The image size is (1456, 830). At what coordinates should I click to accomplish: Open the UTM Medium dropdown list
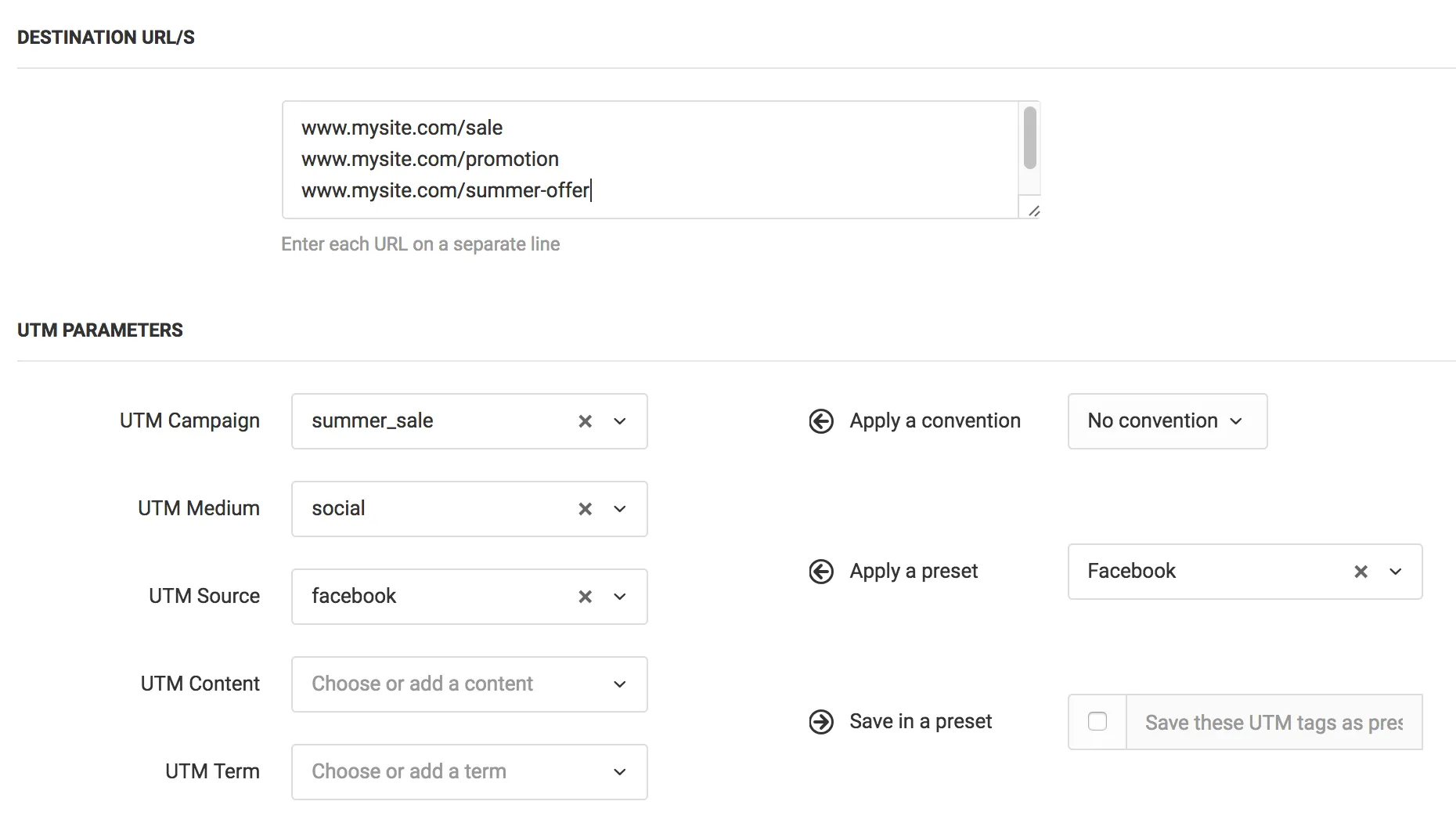click(620, 509)
